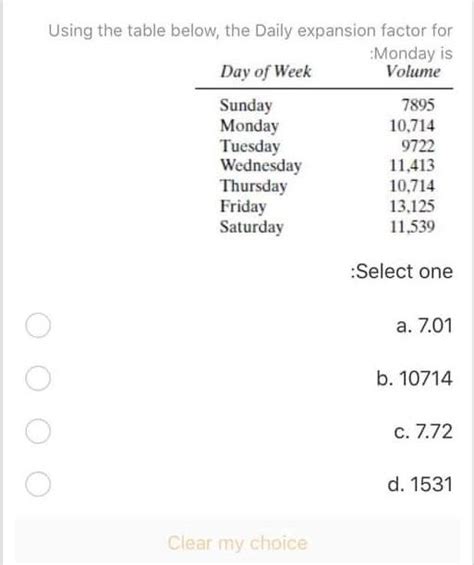Click the Friday volume value 13,125

(412, 206)
